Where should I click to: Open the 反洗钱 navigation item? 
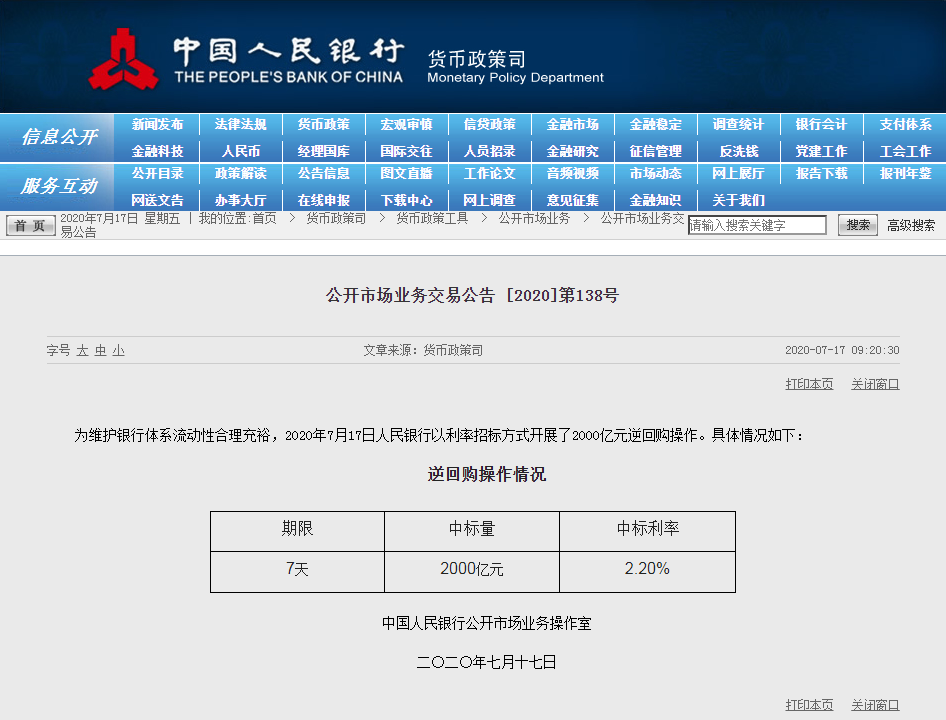coord(738,152)
